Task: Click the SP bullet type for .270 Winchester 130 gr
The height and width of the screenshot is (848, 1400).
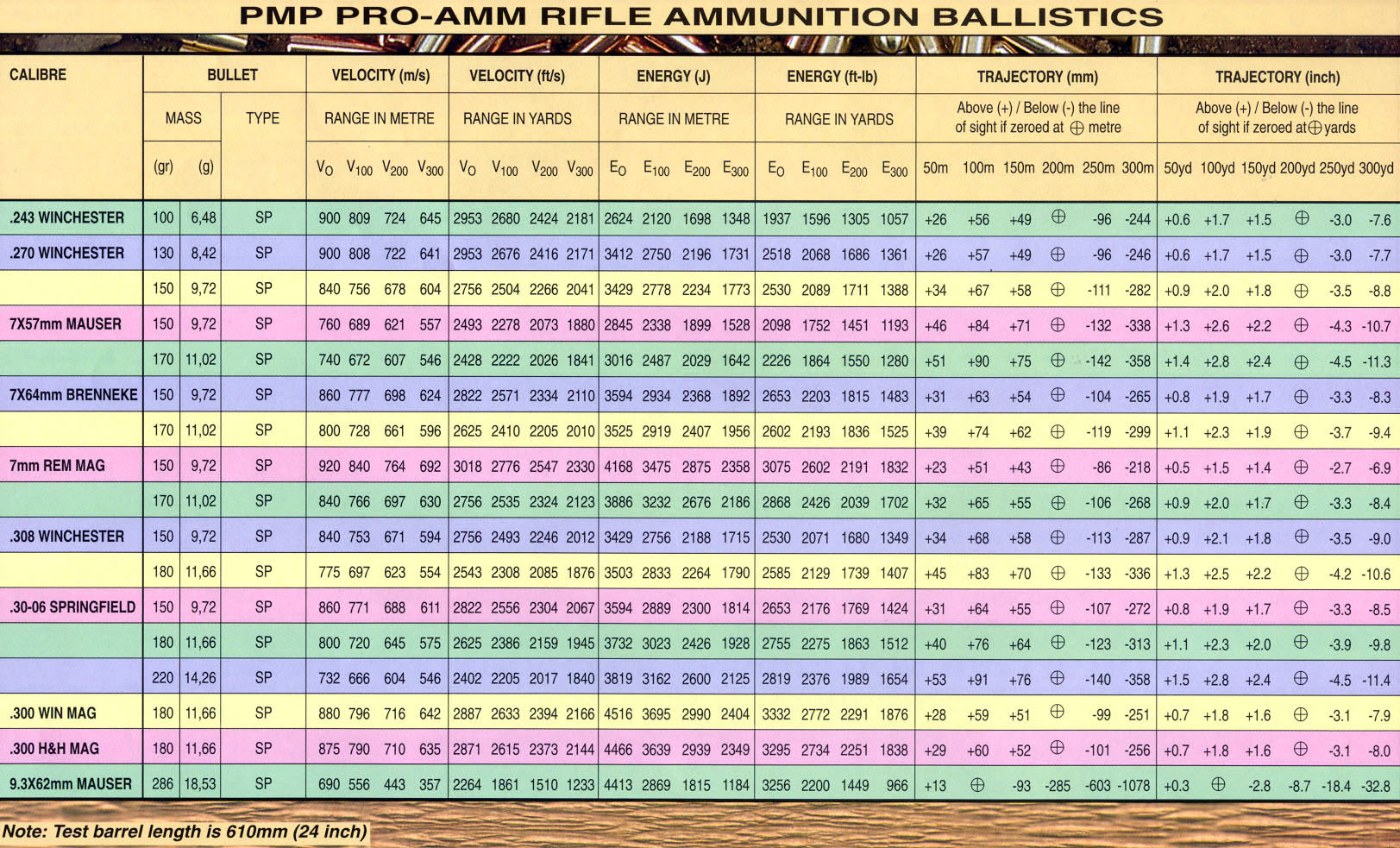Action: (263, 254)
